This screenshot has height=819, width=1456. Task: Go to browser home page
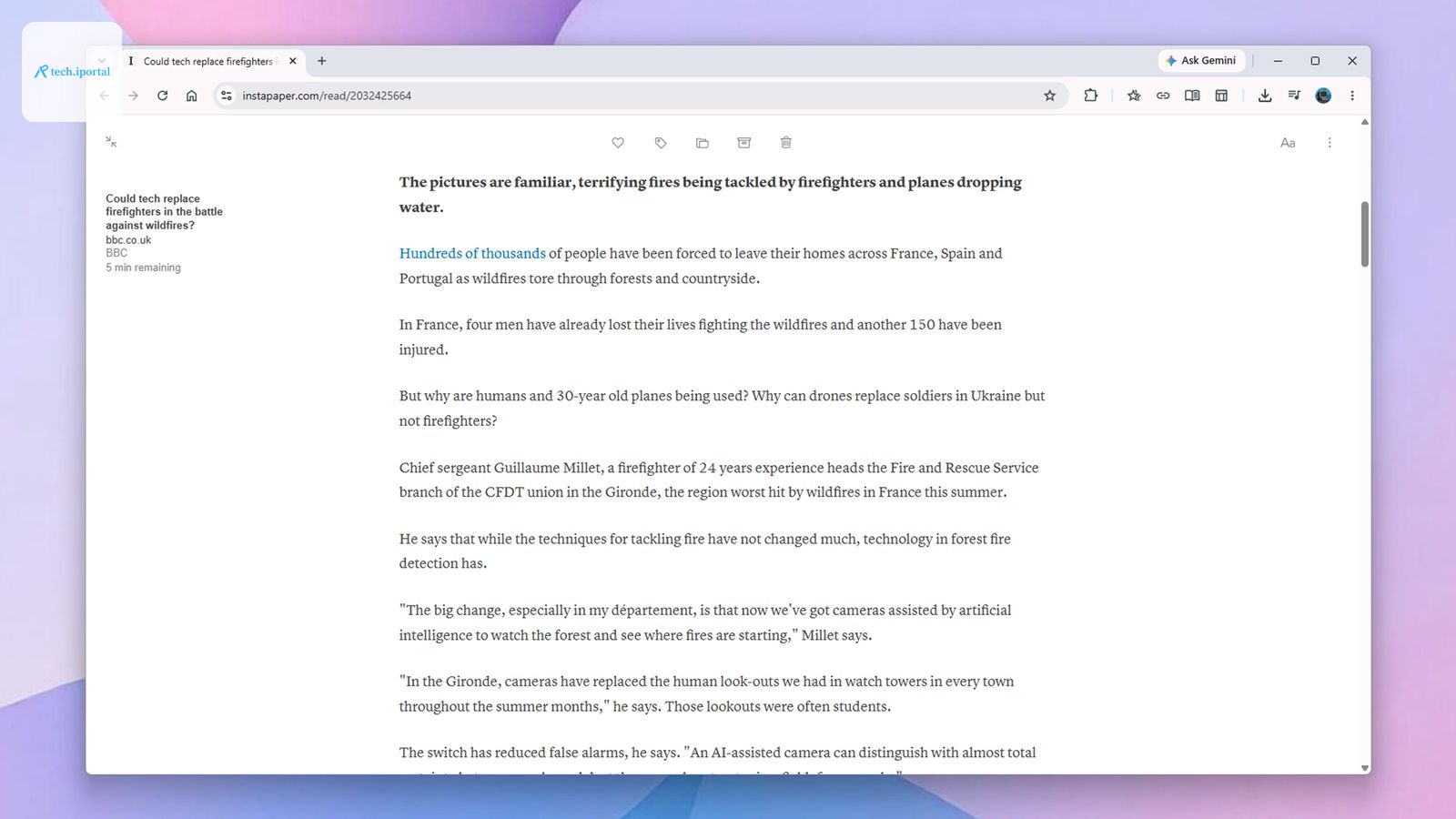[191, 96]
